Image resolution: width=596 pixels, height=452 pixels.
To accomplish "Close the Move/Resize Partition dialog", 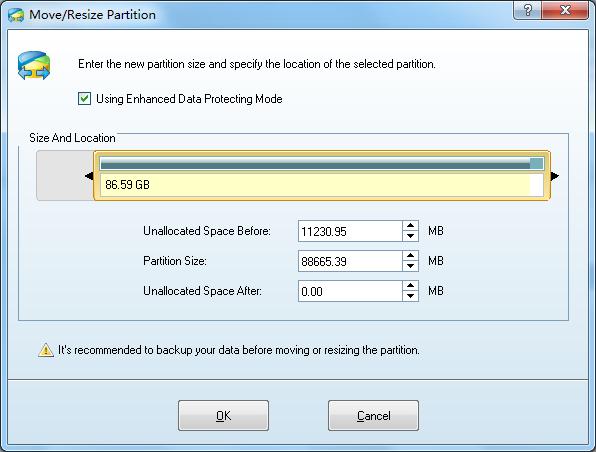I will [565, 10].
